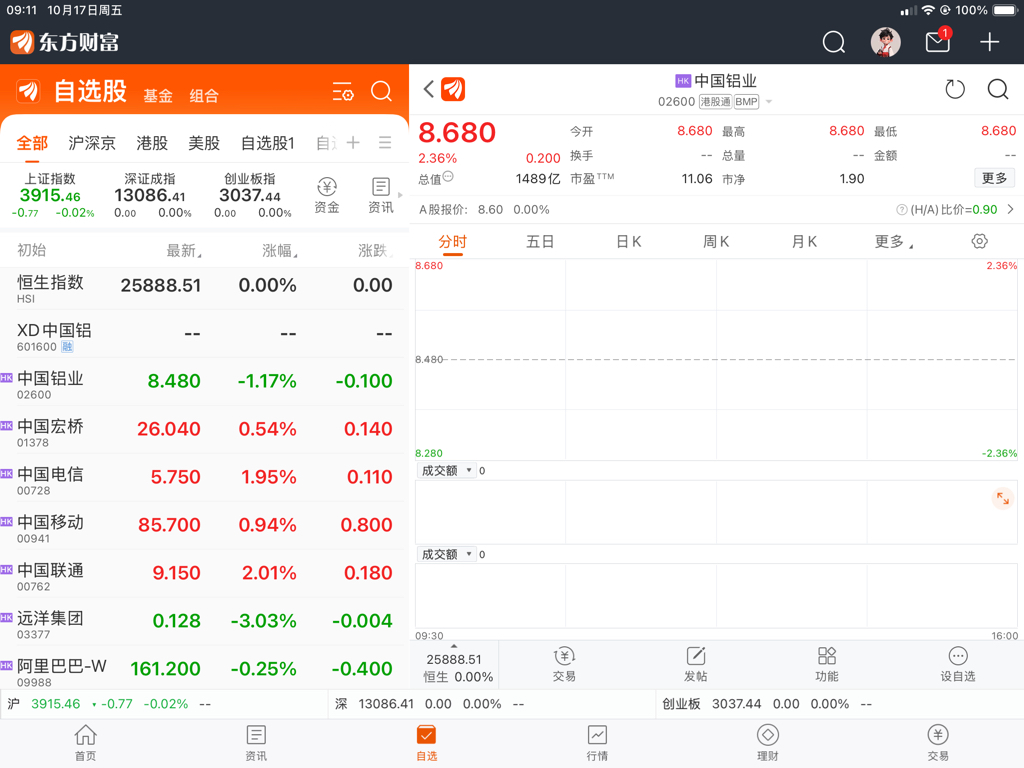Select the 周K chart tab
The image size is (1024, 768).
click(716, 242)
